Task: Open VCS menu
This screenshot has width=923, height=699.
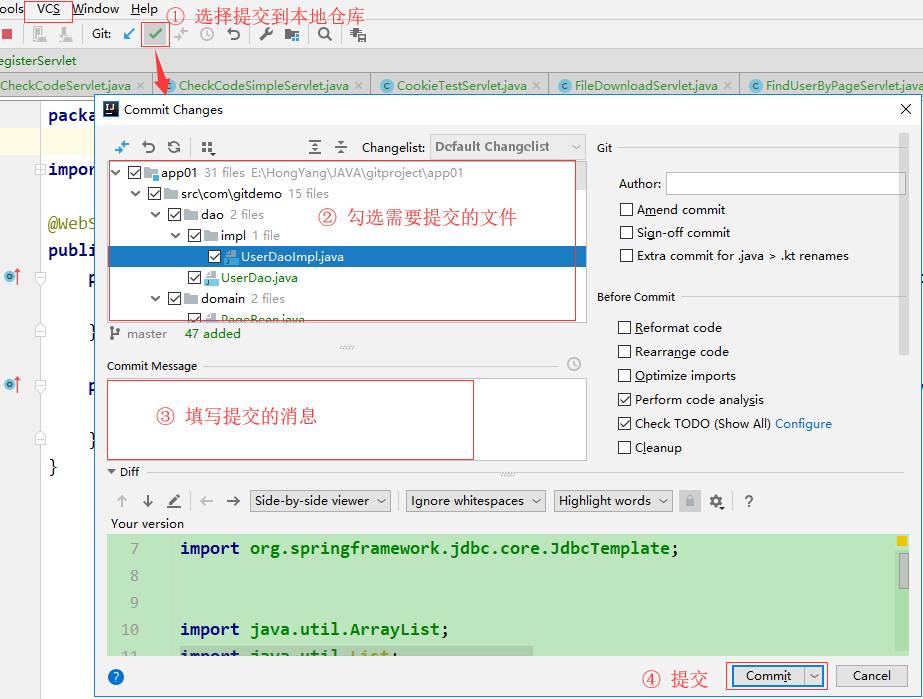Action: click(x=48, y=9)
